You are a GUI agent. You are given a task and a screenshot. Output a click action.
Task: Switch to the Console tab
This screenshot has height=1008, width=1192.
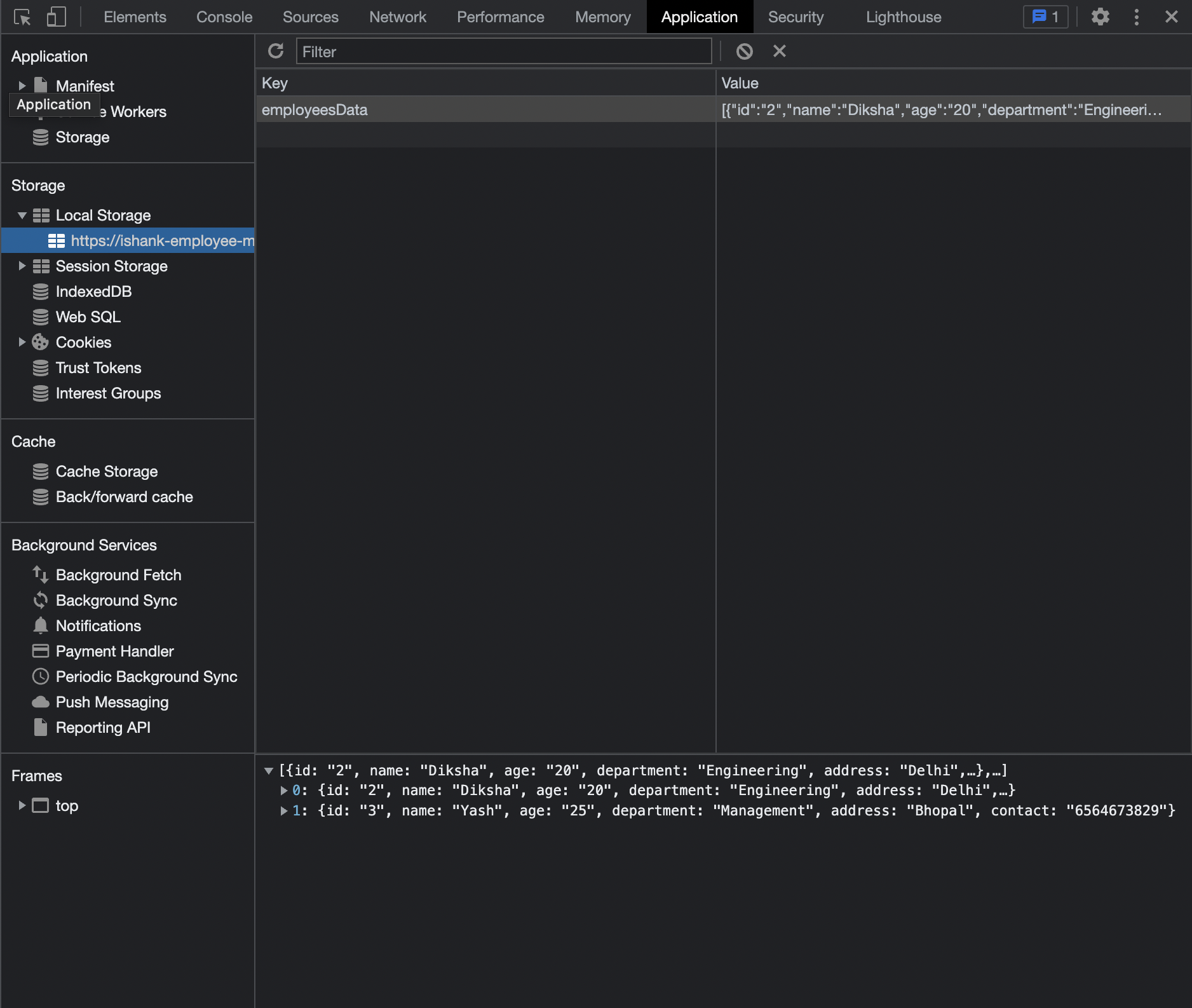coord(224,17)
